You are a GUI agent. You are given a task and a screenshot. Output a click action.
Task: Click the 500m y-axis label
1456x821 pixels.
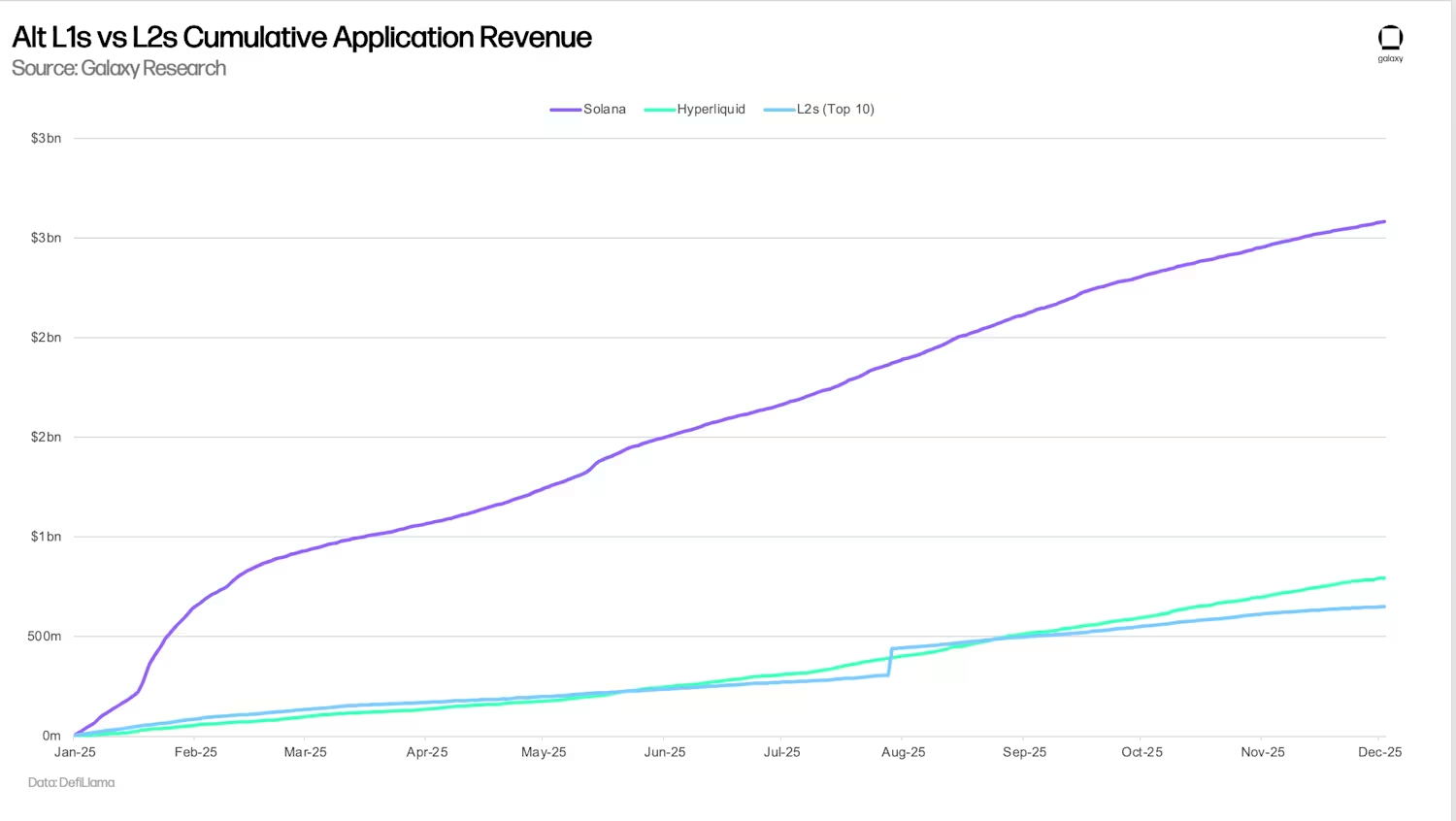click(x=44, y=637)
